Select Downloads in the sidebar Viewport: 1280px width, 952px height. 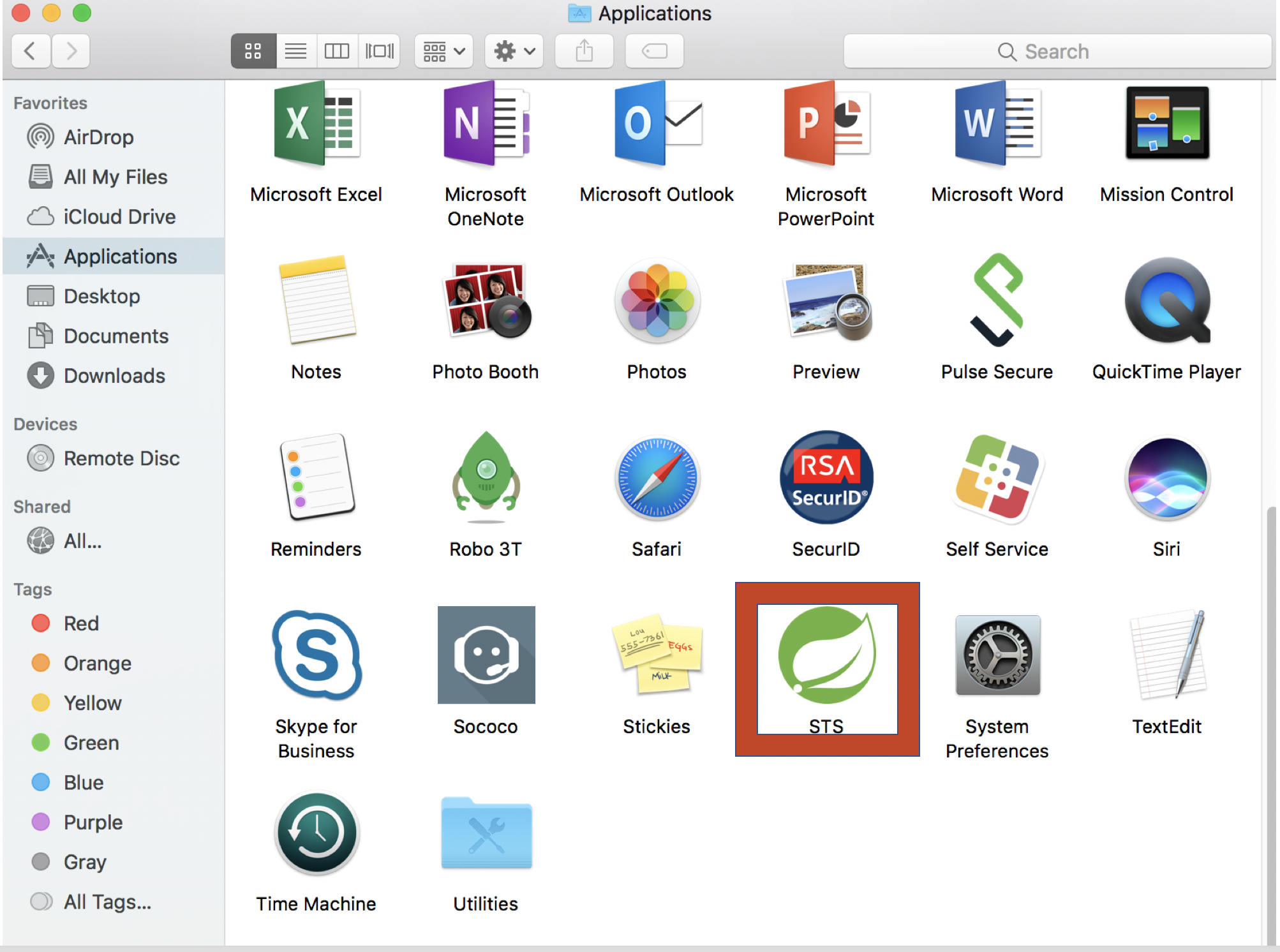[x=114, y=376]
